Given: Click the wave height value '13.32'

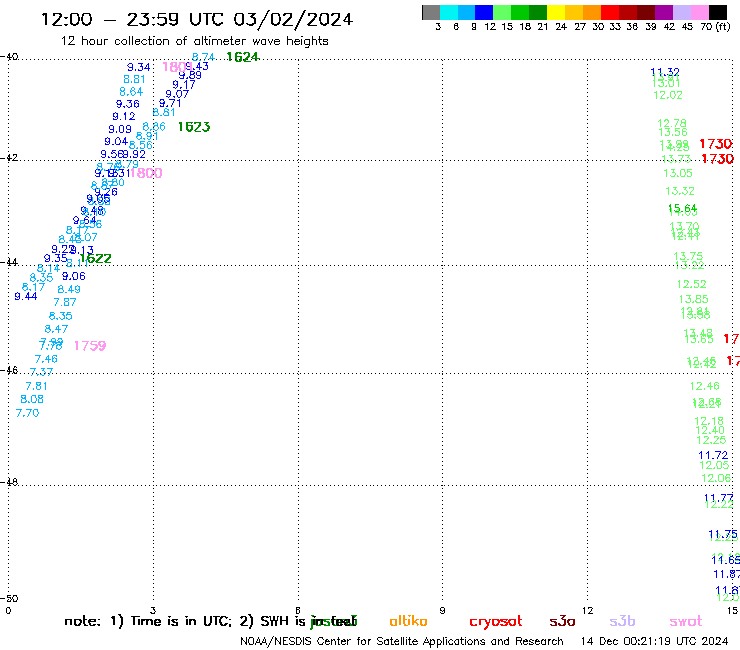Looking at the screenshot, I should point(680,191).
